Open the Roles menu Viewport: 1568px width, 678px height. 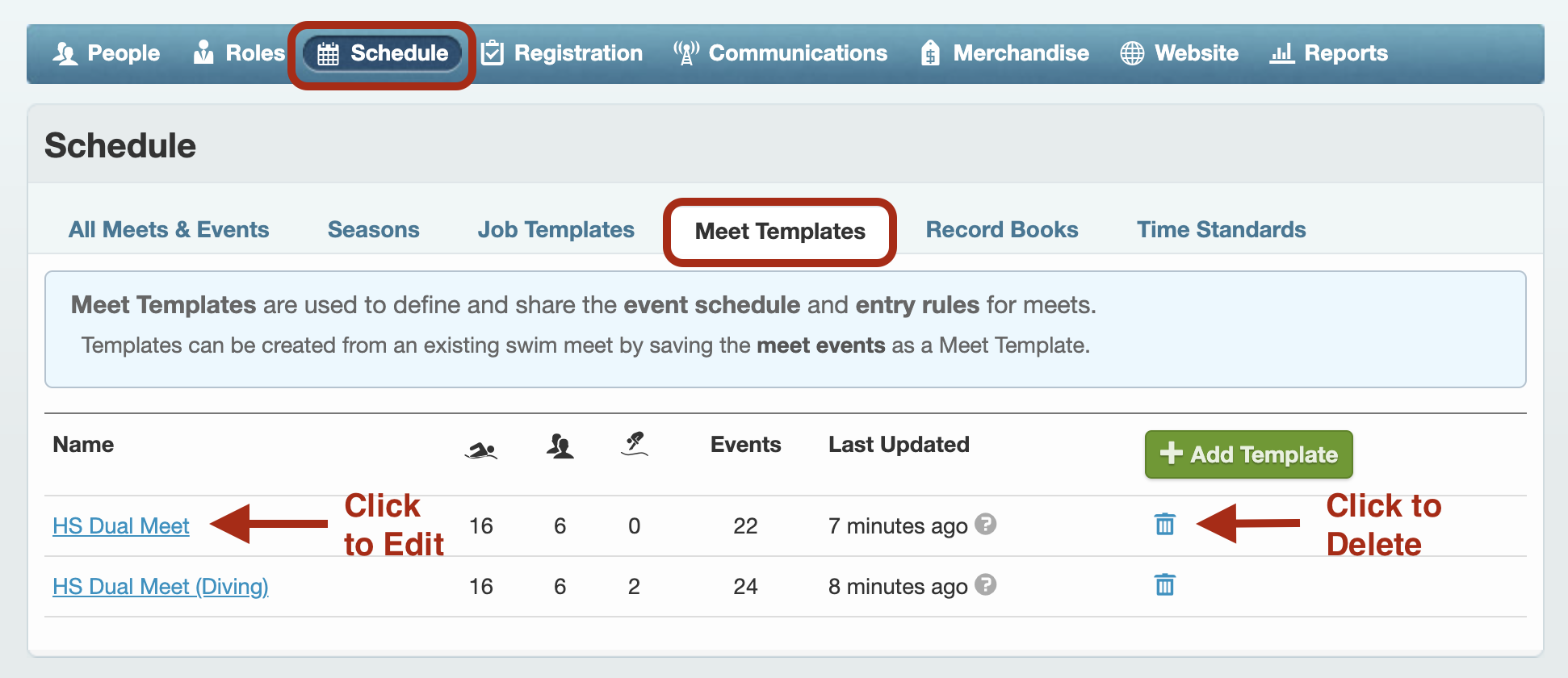click(x=239, y=53)
